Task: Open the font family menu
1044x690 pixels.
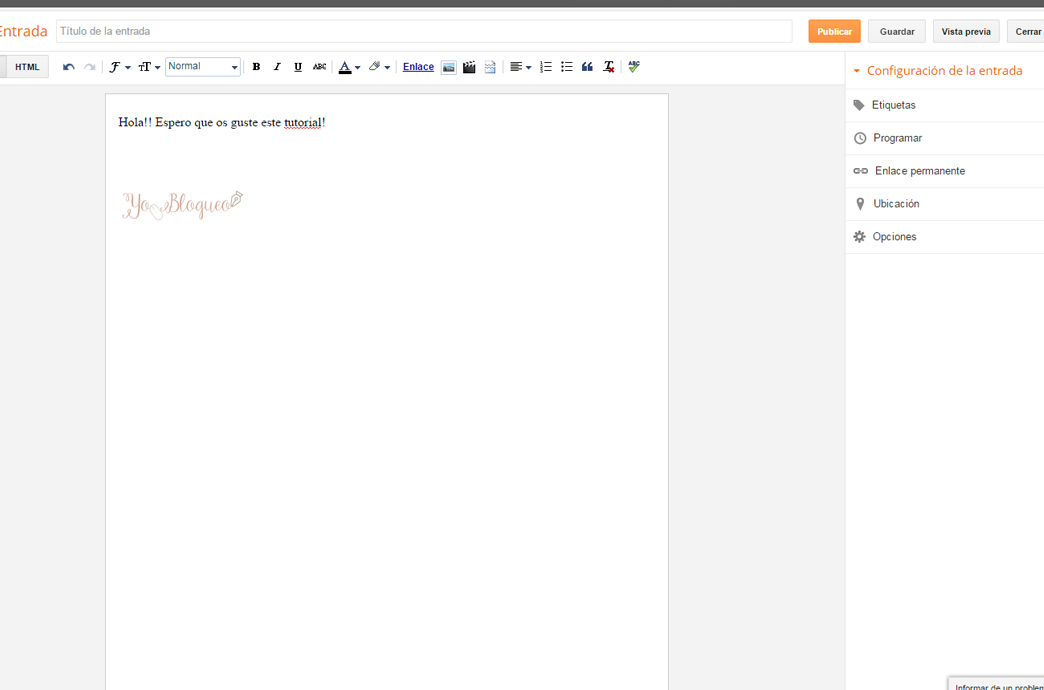Action: tap(119, 67)
